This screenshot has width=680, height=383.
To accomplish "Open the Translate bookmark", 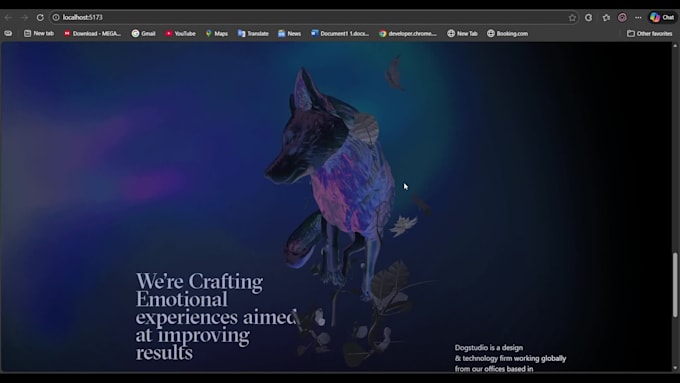I will [253, 33].
